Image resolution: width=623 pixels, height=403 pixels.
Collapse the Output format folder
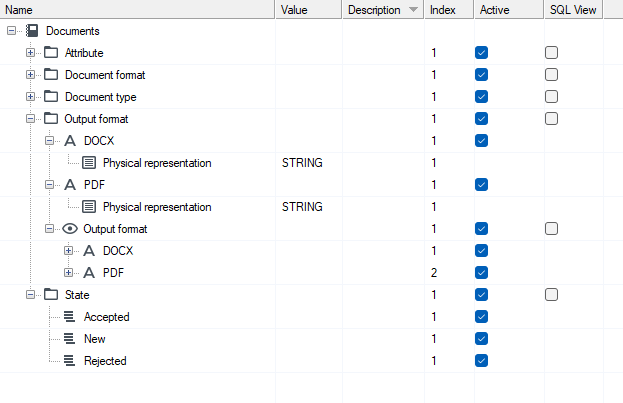[30, 118]
